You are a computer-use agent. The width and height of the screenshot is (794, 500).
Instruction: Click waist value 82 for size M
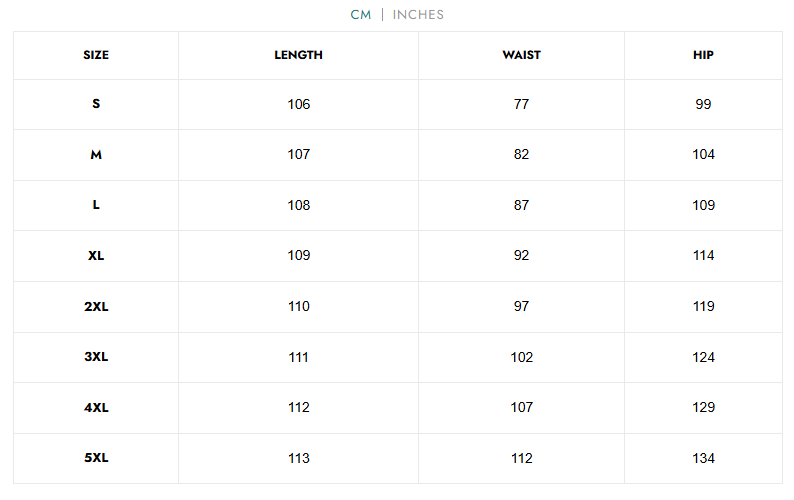point(521,155)
